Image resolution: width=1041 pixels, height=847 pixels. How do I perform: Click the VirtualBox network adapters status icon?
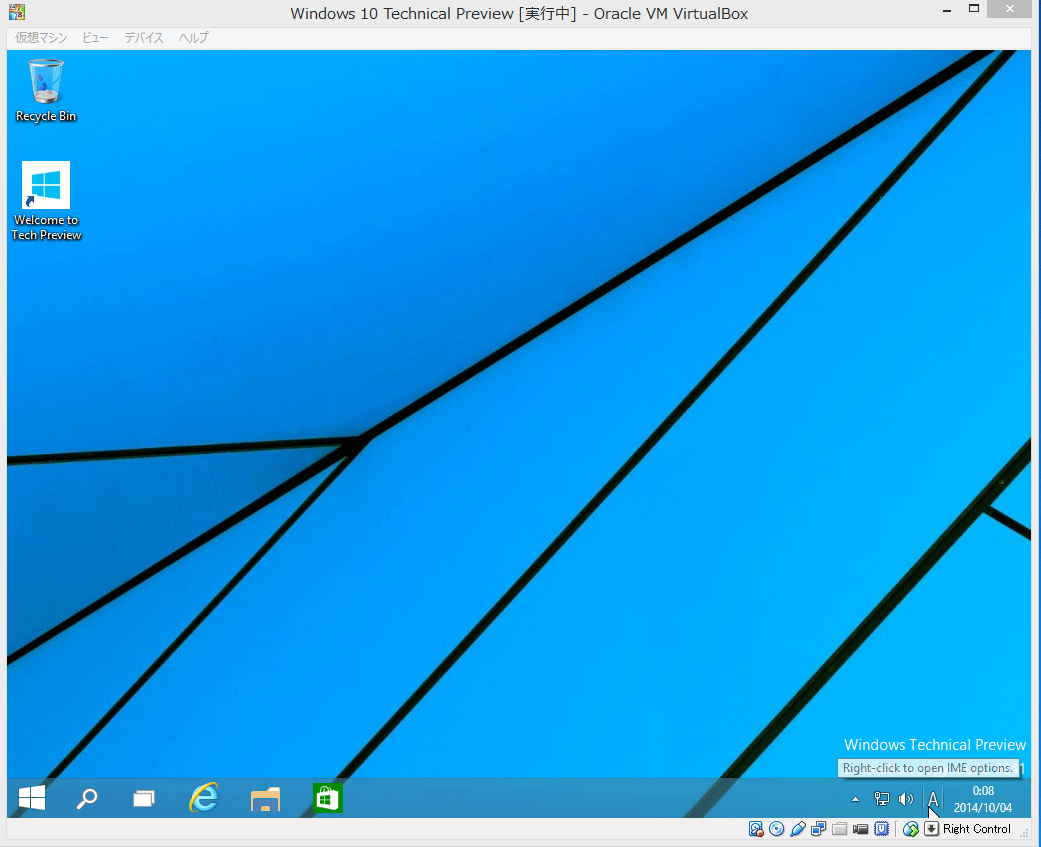click(x=819, y=828)
